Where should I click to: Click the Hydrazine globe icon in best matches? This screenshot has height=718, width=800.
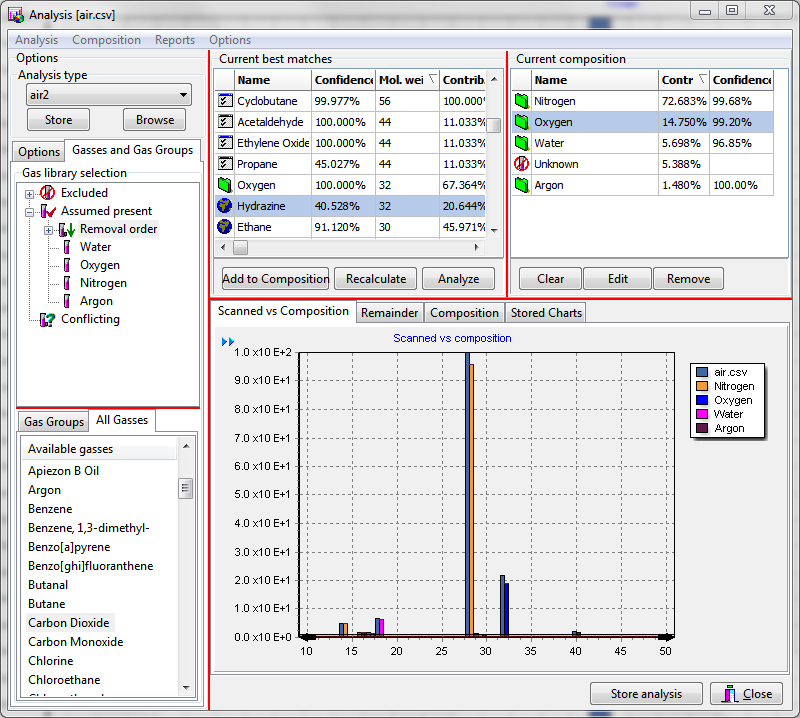(x=225, y=206)
